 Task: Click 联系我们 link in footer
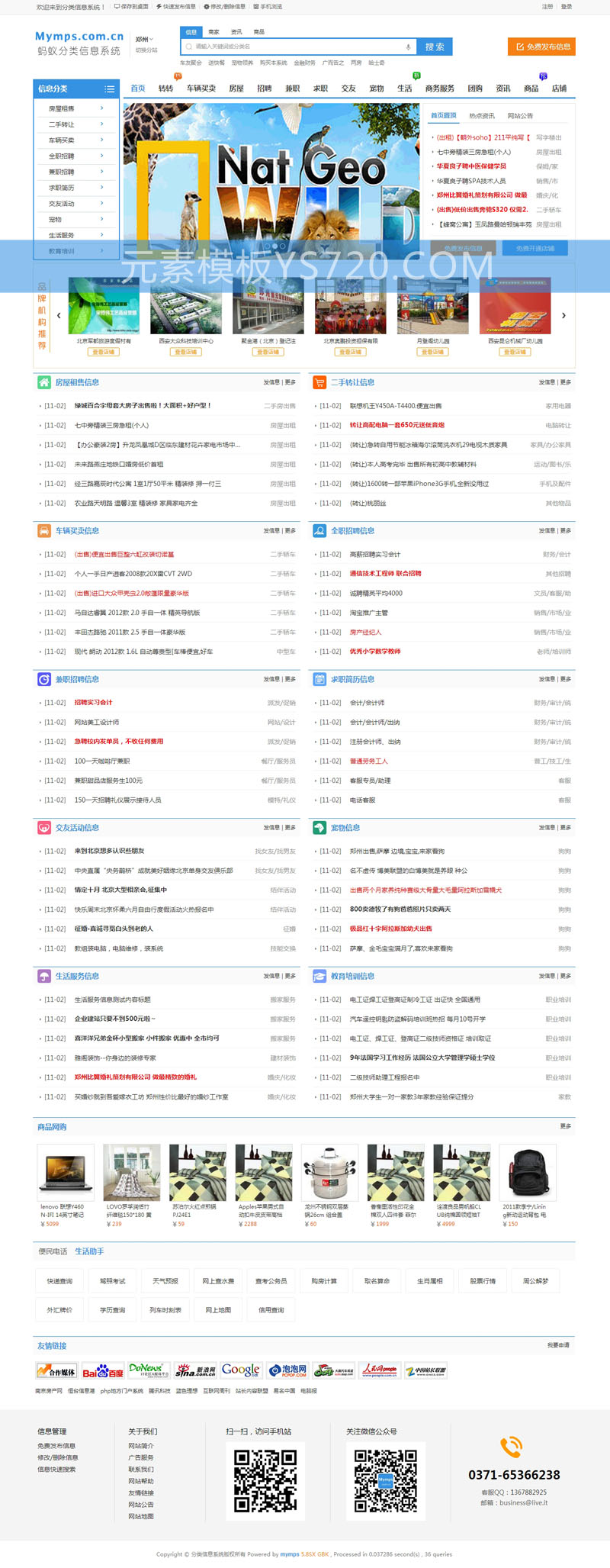(x=141, y=1470)
